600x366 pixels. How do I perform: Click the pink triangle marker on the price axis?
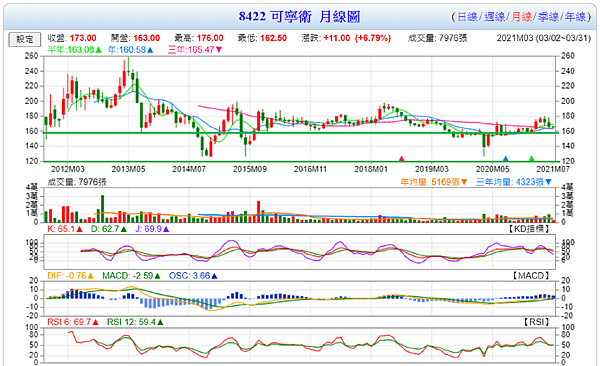tap(401, 158)
